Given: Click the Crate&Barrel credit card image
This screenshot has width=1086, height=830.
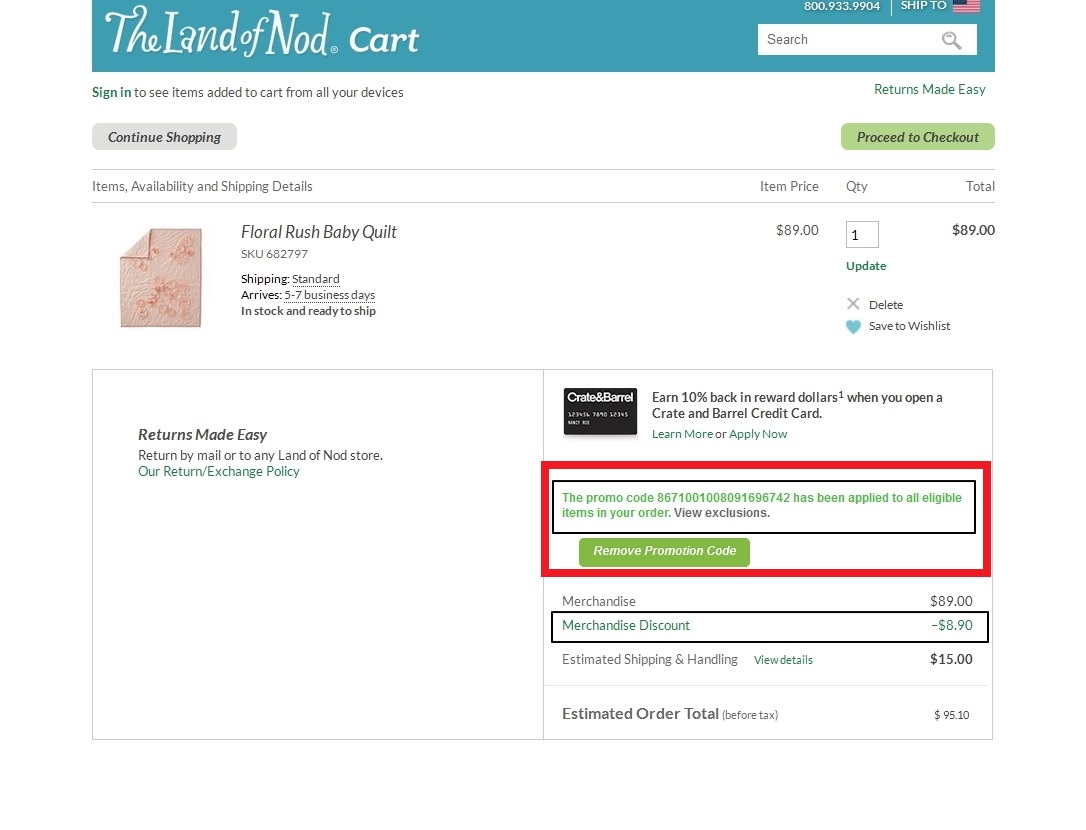Looking at the screenshot, I should (600, 412).
